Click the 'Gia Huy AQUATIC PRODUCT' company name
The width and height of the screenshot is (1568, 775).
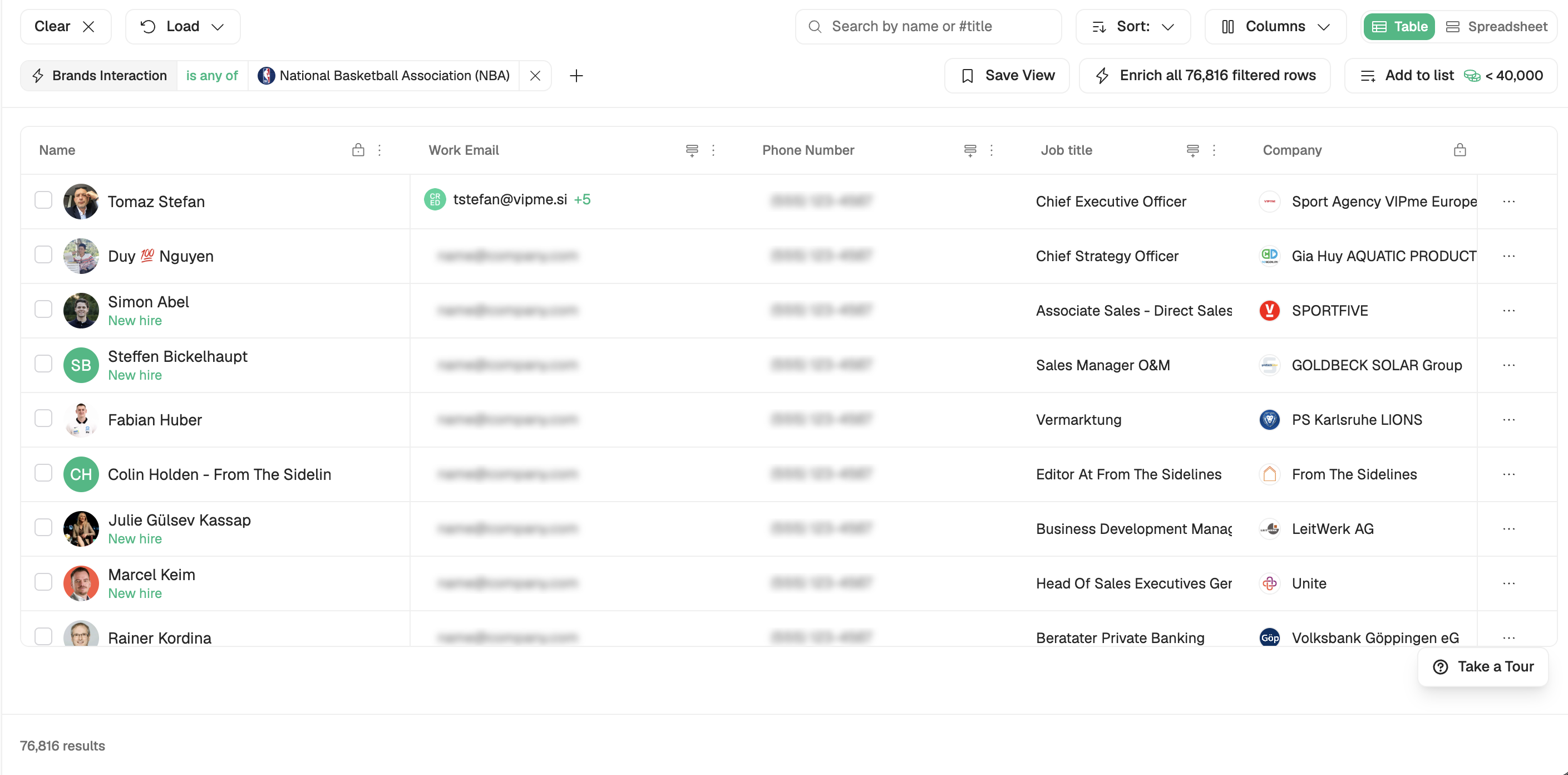pyautogui.click(x=1384, y=256)
